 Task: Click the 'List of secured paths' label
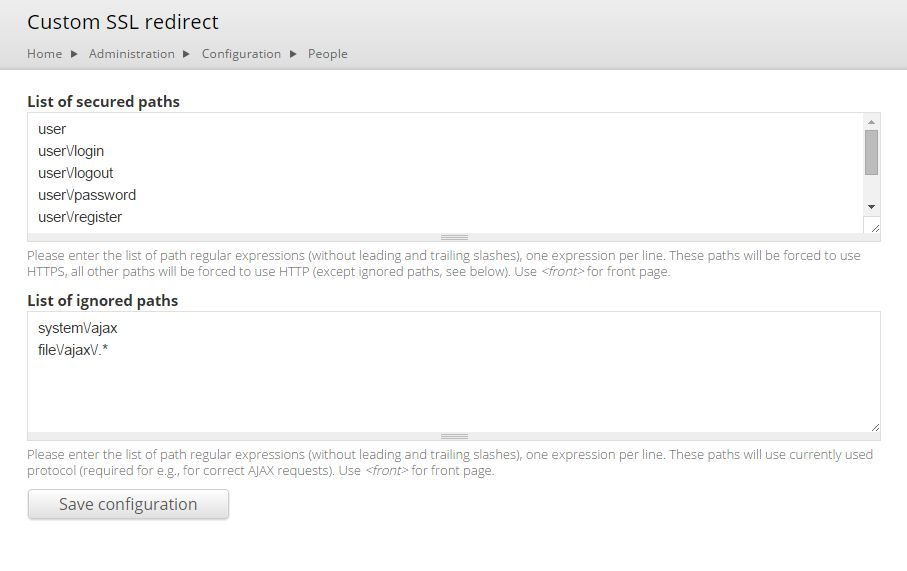104,102
